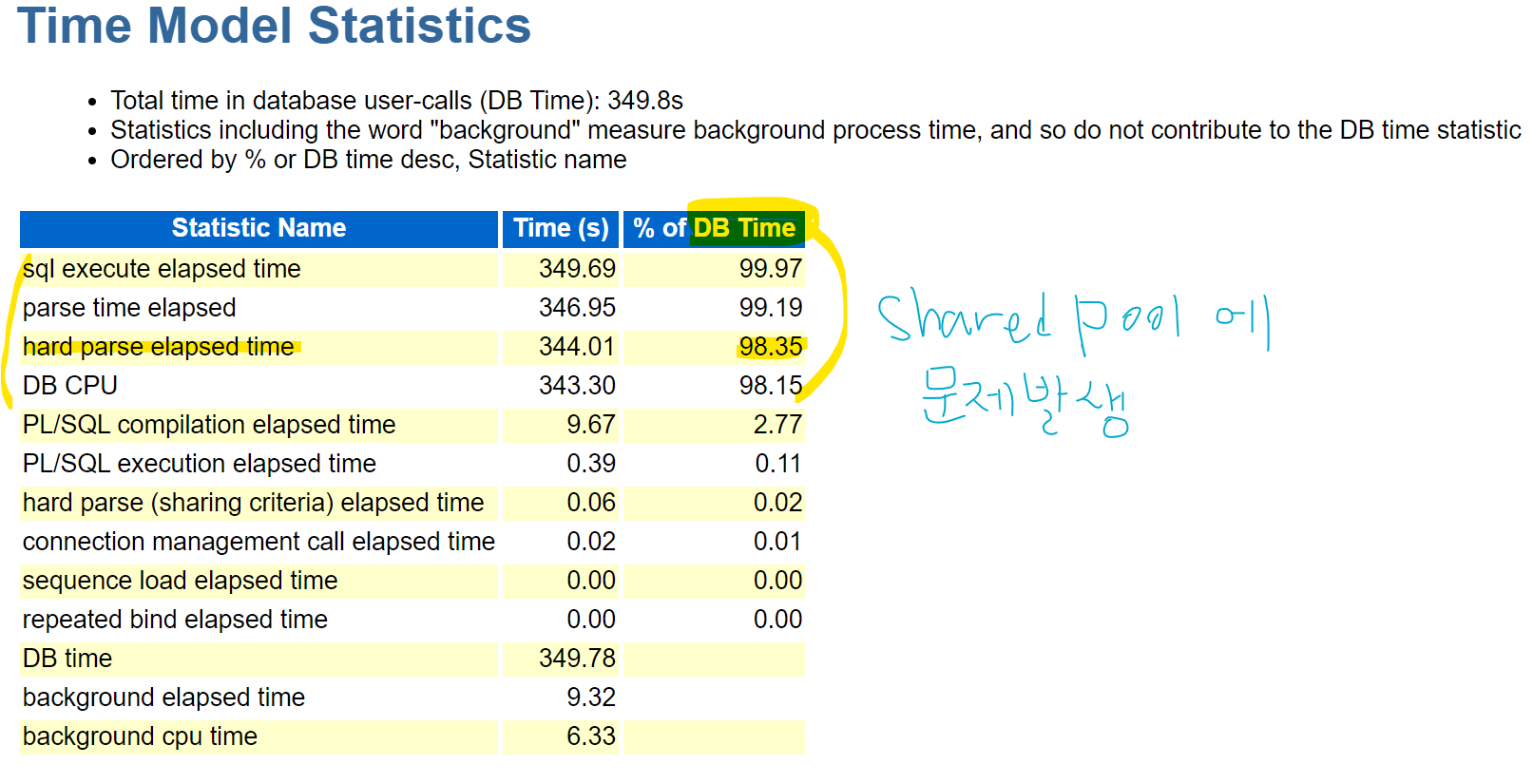The image size is (1533, 784).
Task: Select the sequence load elapsed time row
Action: pyautogui.click(x=412, y=581)
